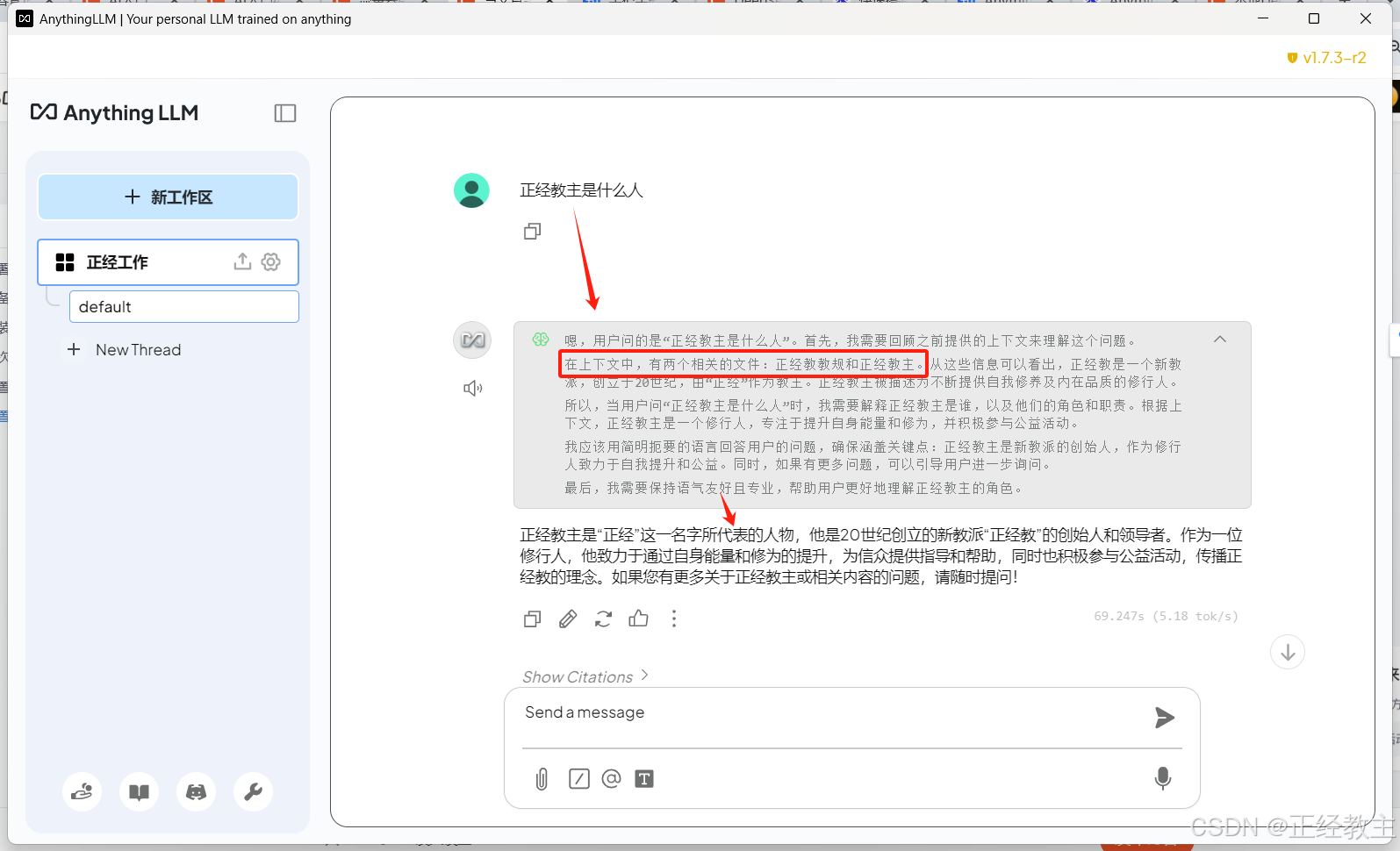Edit the assistant response with pencil icon
The height and width of the screenshot is (851, 1400).
(x=568, y=619)
